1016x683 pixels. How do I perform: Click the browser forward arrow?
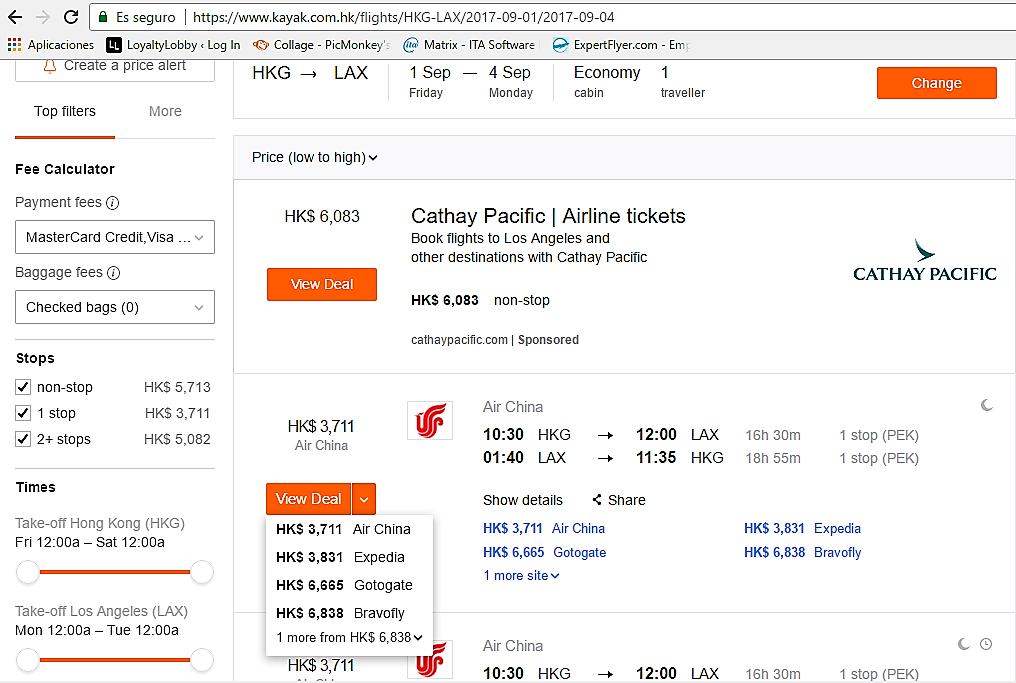[x=43, y=17]
